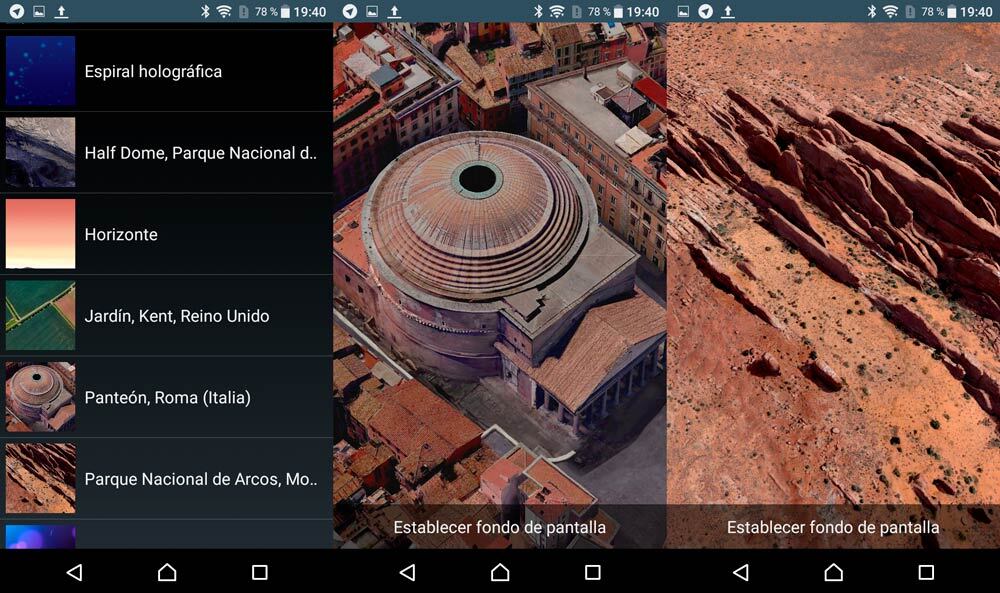Tap Bluetooth icon in right status bar
Viewport: 1000px width, 593px height.
click(871, 11)
